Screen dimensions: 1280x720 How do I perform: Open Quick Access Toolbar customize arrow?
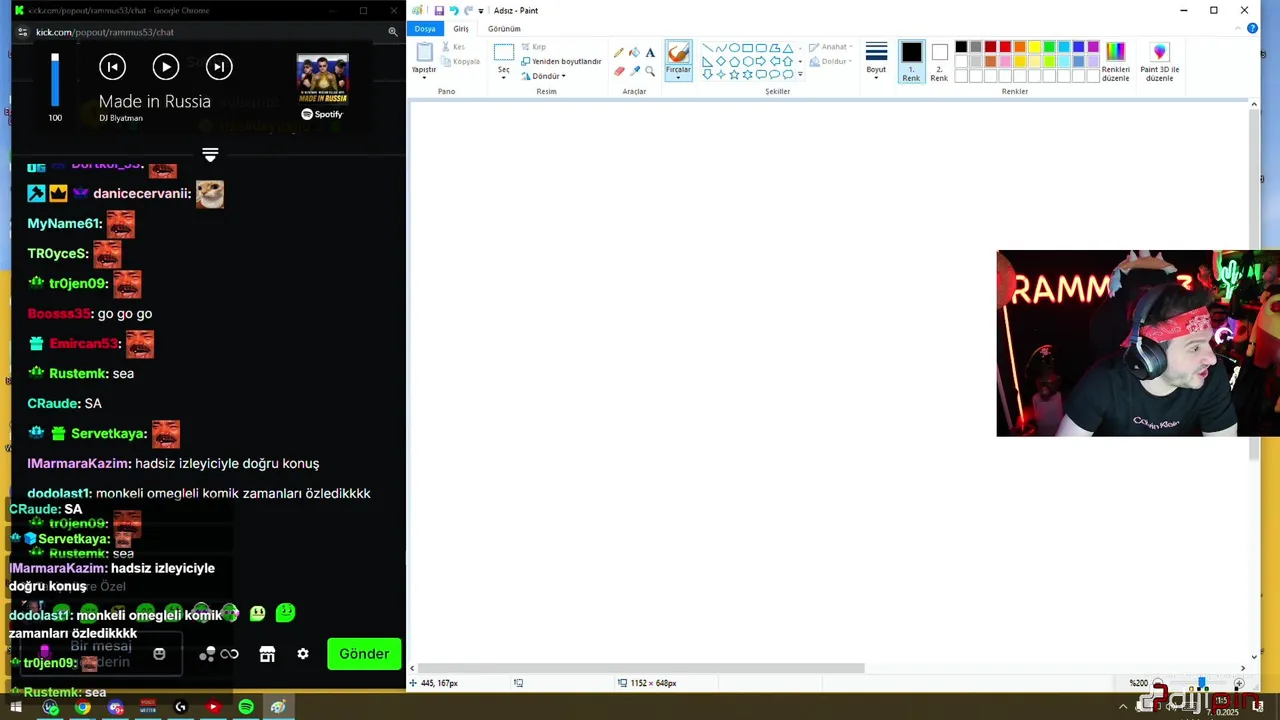(481, 11)
